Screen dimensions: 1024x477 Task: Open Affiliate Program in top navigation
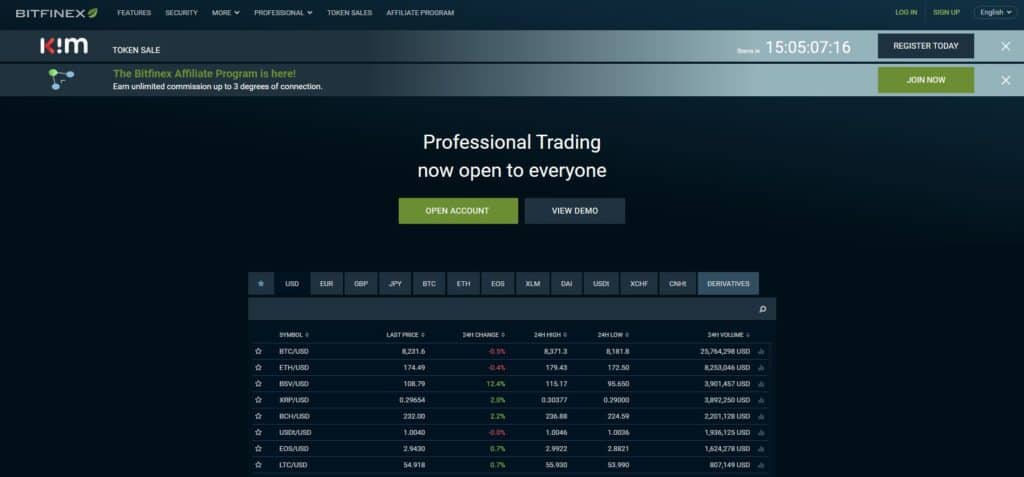coord(420,12)
